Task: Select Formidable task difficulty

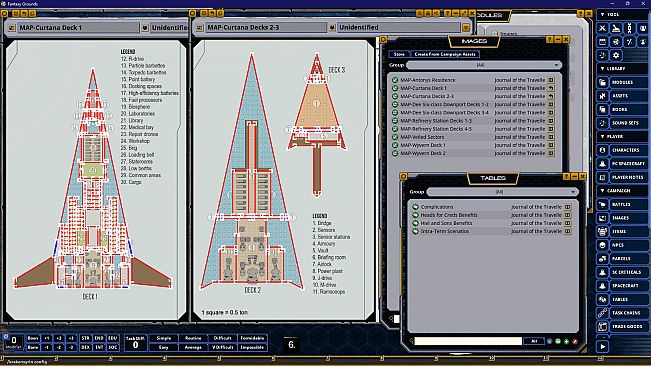Action: pyautogui.click(x=252, y=338)
